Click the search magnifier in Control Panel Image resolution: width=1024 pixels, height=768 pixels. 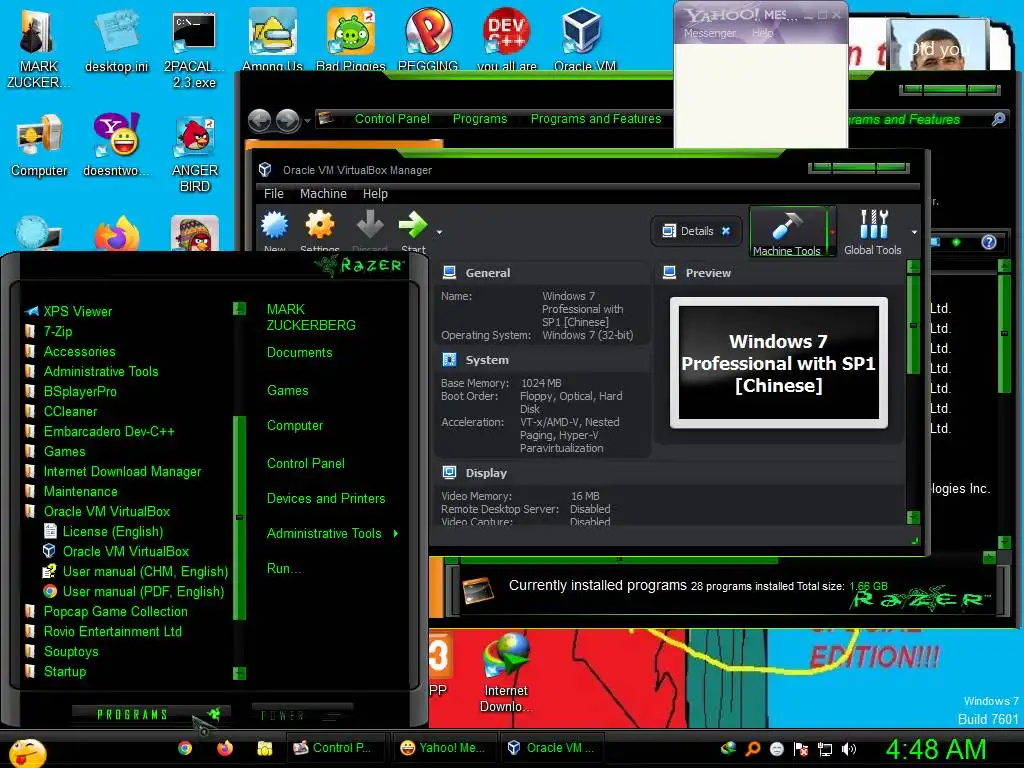[x=999, y=119]
